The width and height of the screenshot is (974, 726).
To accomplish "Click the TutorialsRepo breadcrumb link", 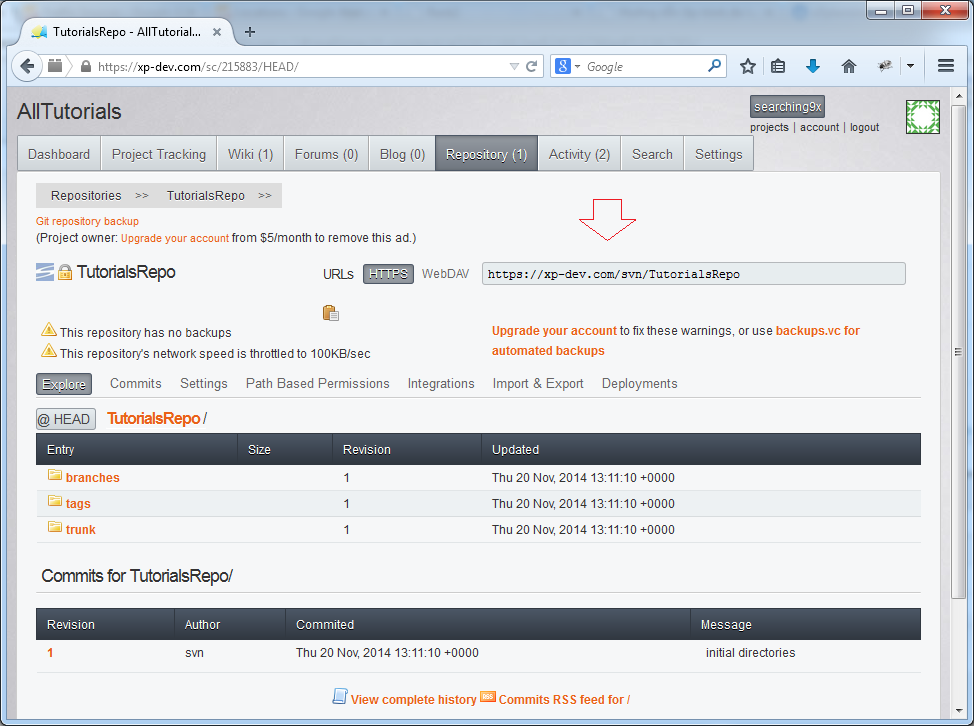I will point(206,196).
